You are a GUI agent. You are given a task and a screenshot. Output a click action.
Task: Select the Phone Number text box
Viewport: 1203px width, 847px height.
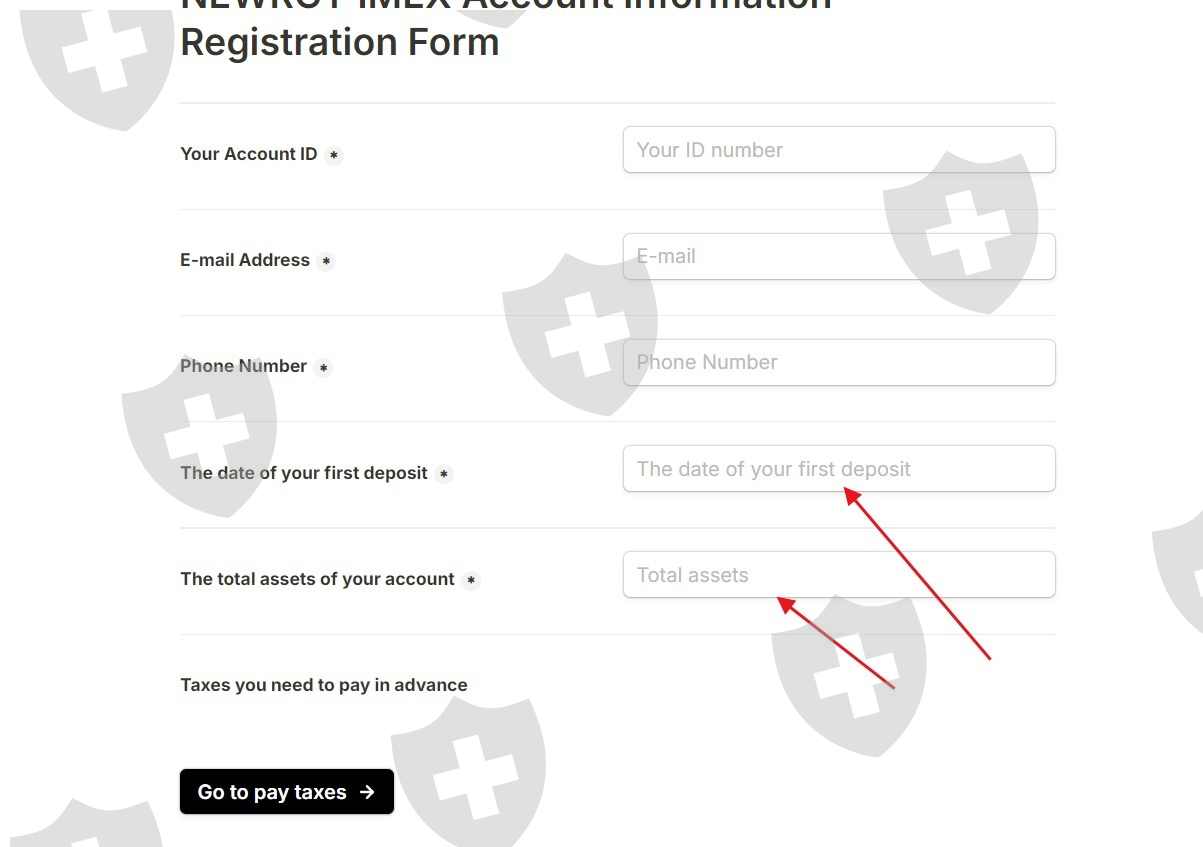(x=838, y=362)
